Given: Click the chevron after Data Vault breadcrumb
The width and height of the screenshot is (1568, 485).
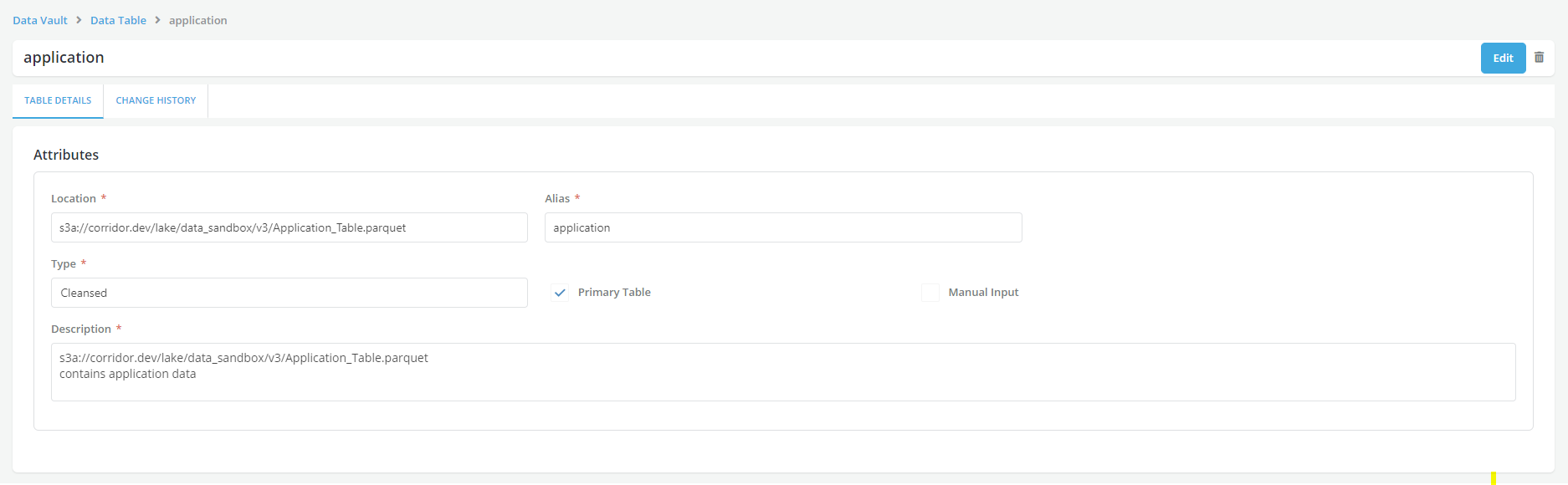Looking at the screenshot, I should (x=79, y=20).
